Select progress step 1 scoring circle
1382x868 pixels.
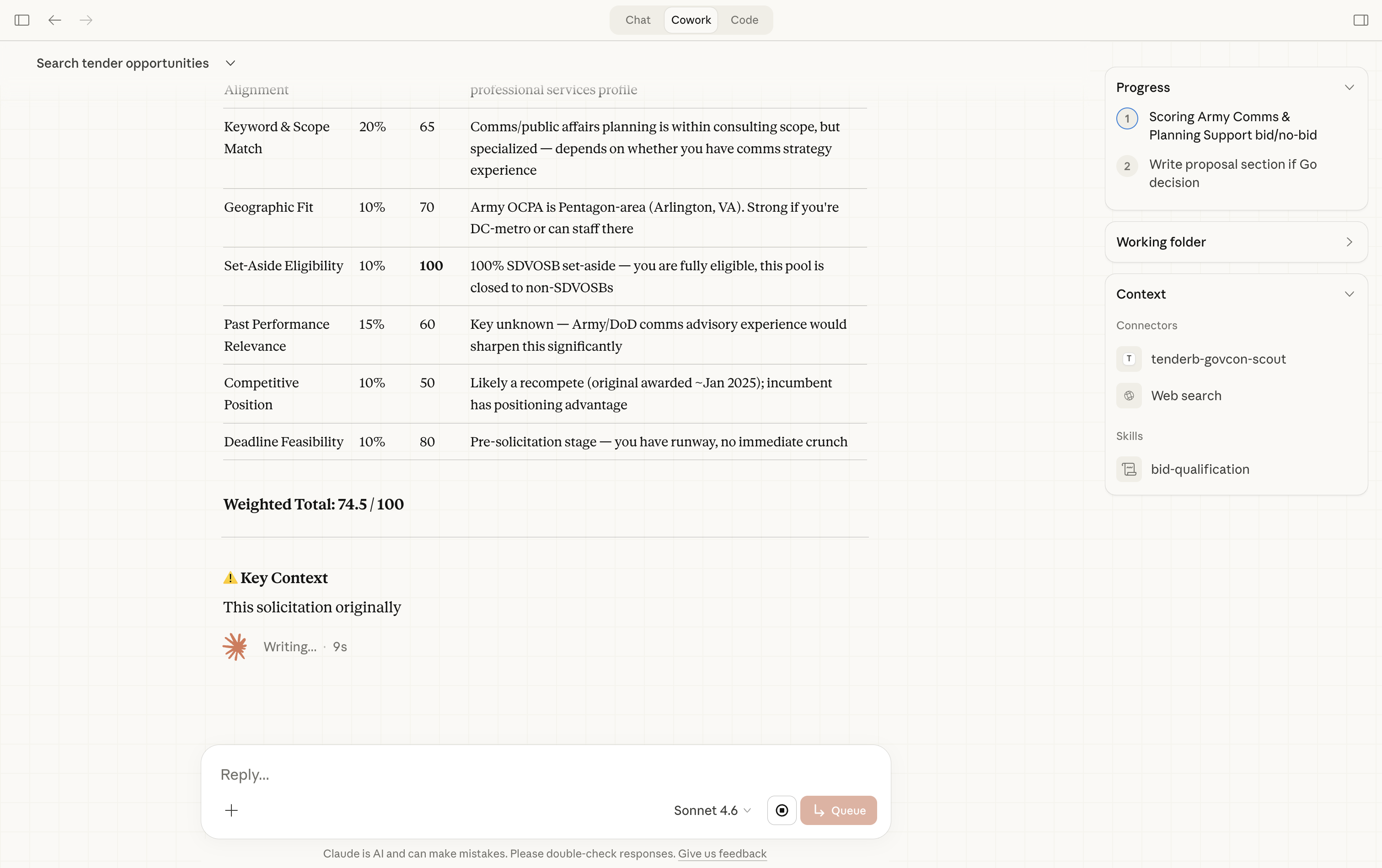(1127, 119)
